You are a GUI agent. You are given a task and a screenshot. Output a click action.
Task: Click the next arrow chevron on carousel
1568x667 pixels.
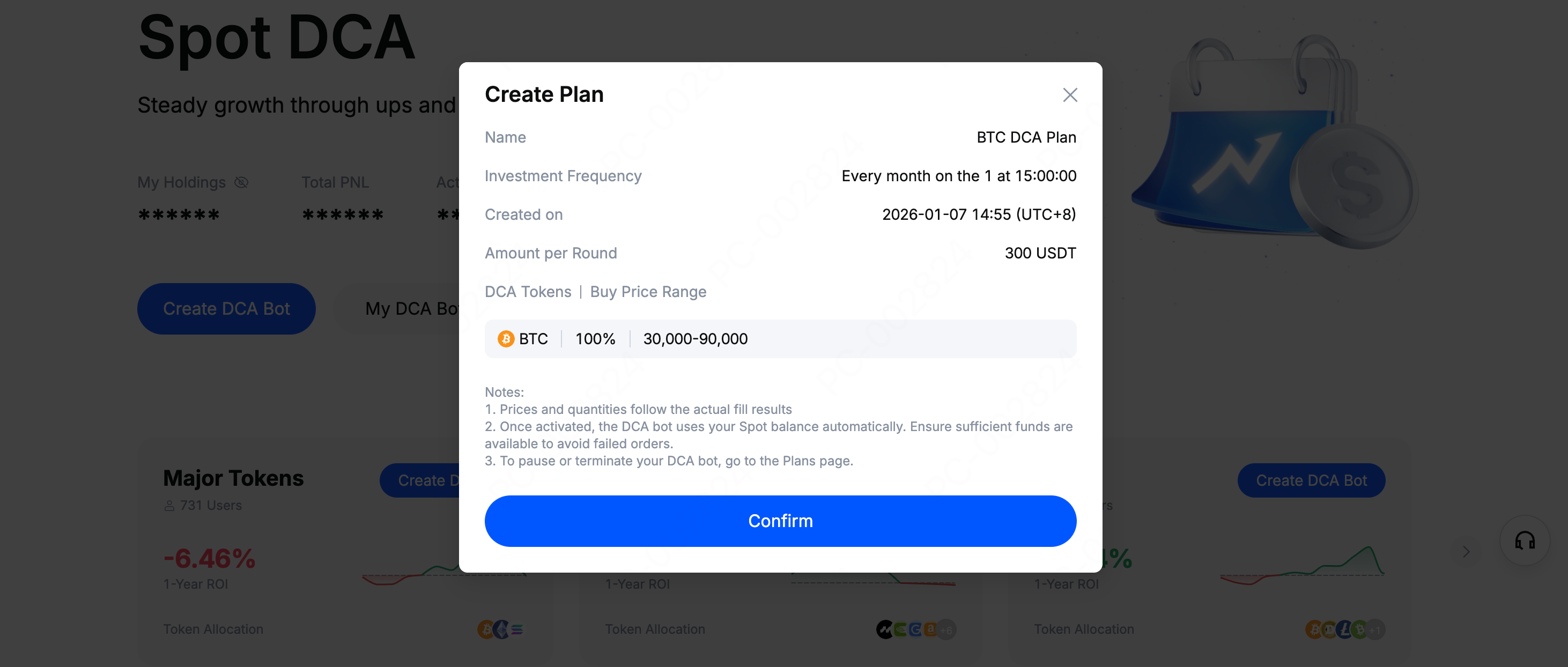click(x=1466, y=552)
